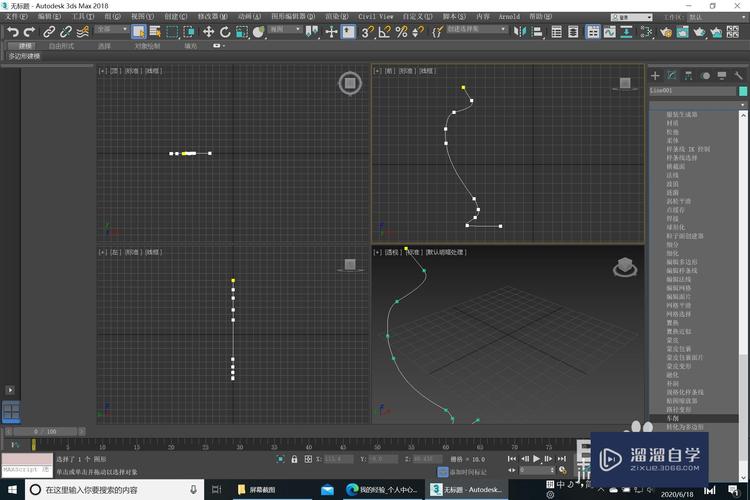Click the top viewport ViewCube
This screenshot has width=750, height=500.
point(350,83)
